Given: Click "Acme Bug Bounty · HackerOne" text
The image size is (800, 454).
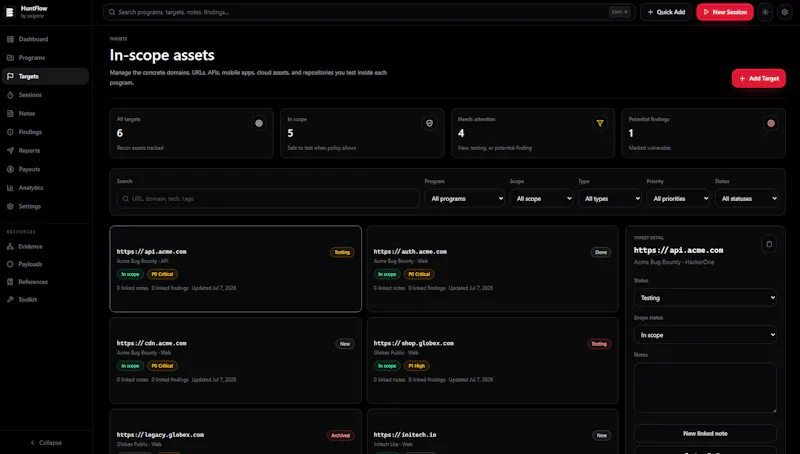Looking at the screenshot, I should tap(674, 262).
